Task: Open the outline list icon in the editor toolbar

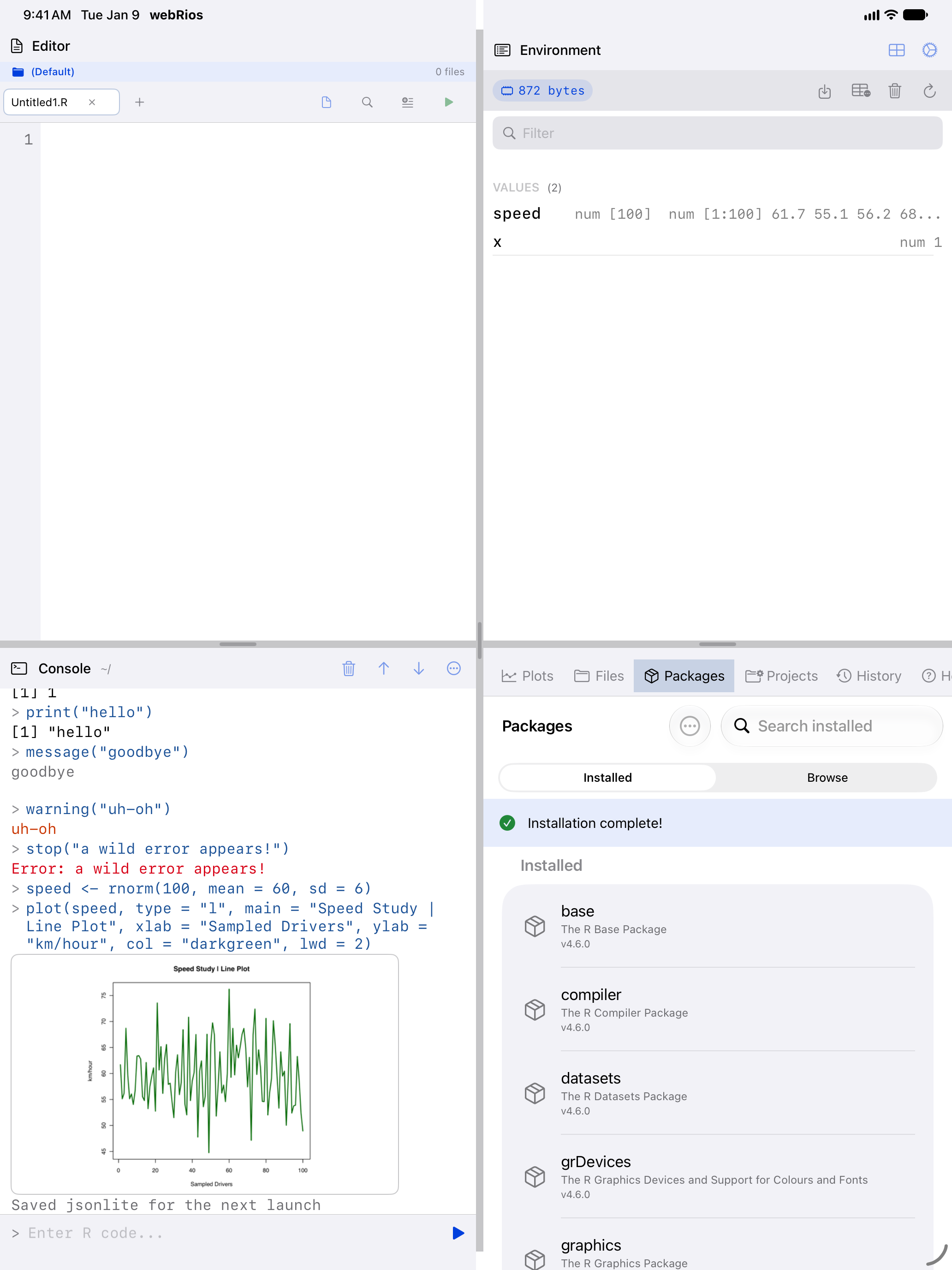Action: pyautogui.click(x=407, y=102)
